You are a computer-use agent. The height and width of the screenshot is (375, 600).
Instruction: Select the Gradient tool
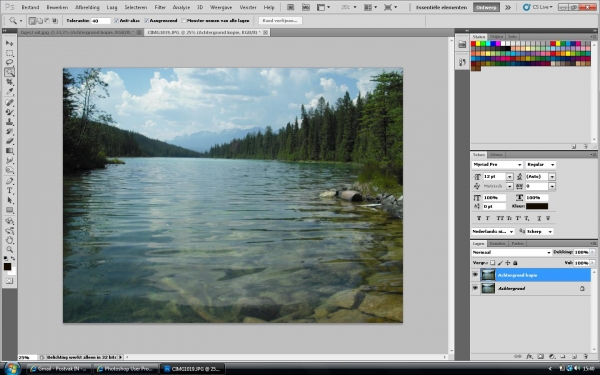tap(10, 151)
